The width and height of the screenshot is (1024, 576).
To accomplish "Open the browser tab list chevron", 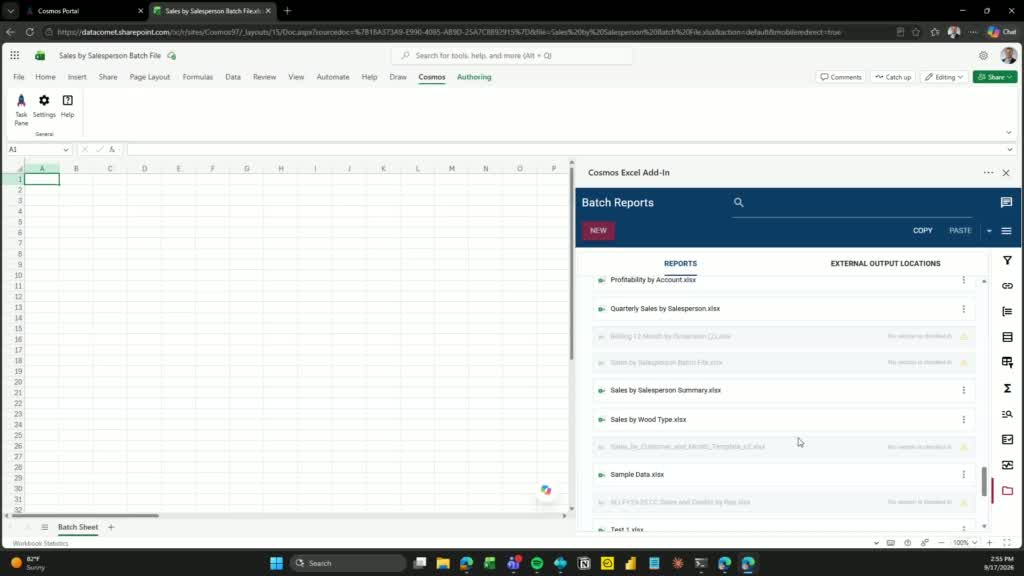I will tap(10, 11).
